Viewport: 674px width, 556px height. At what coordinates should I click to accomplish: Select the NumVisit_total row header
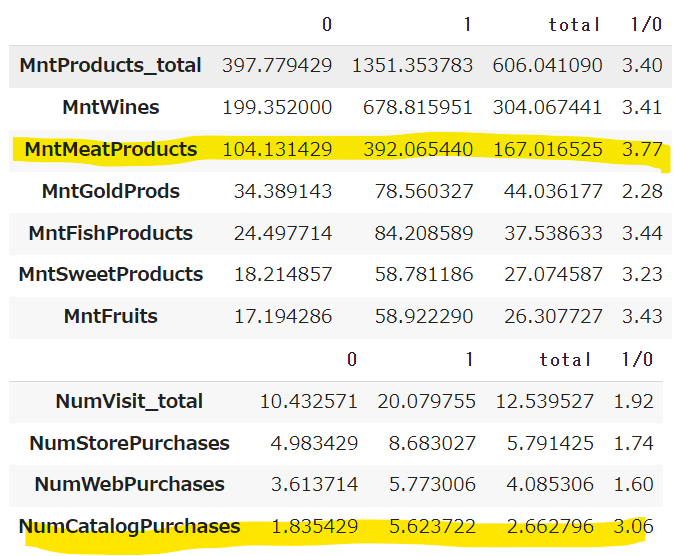point(129,401)
